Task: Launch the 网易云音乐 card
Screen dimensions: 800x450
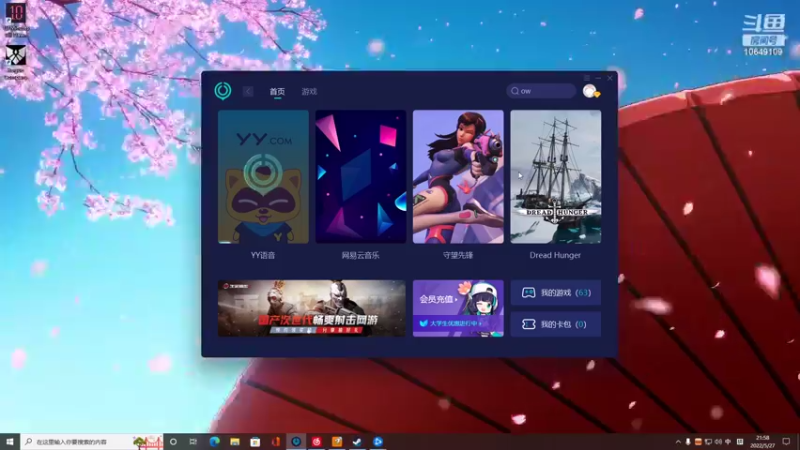Action: pyautogui.click(x=361, y=177)
